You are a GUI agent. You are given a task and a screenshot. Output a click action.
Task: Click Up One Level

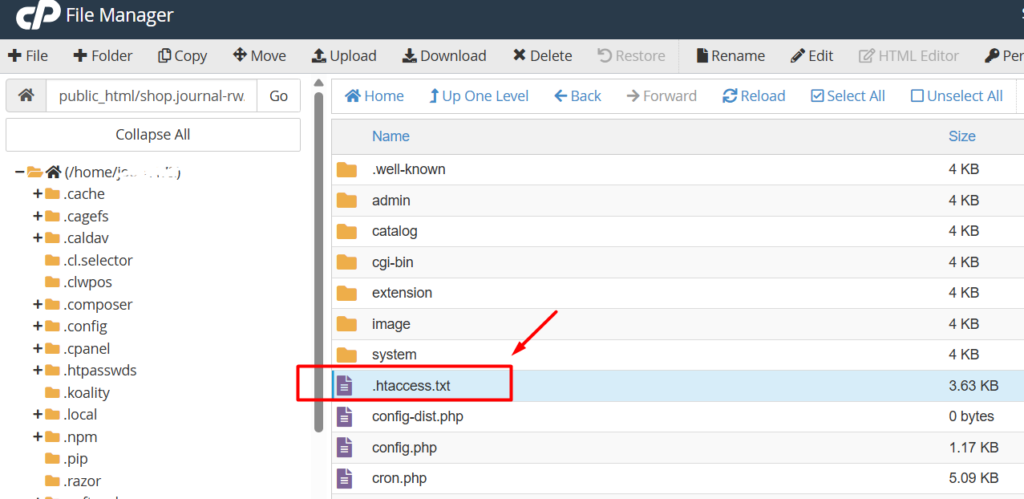point(479,96)
